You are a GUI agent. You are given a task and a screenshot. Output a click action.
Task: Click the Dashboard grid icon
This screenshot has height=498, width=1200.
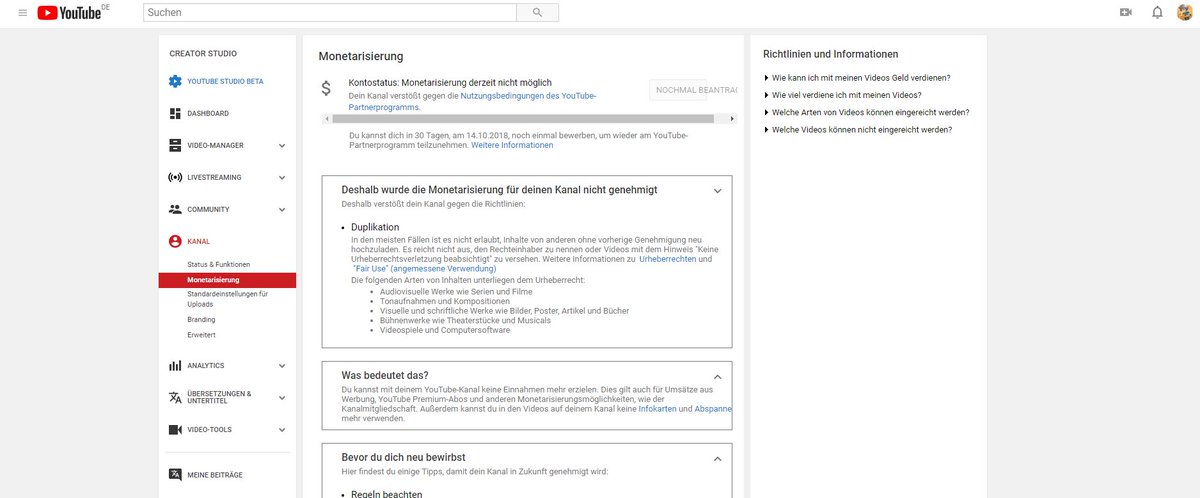click(x=175, y=113)
